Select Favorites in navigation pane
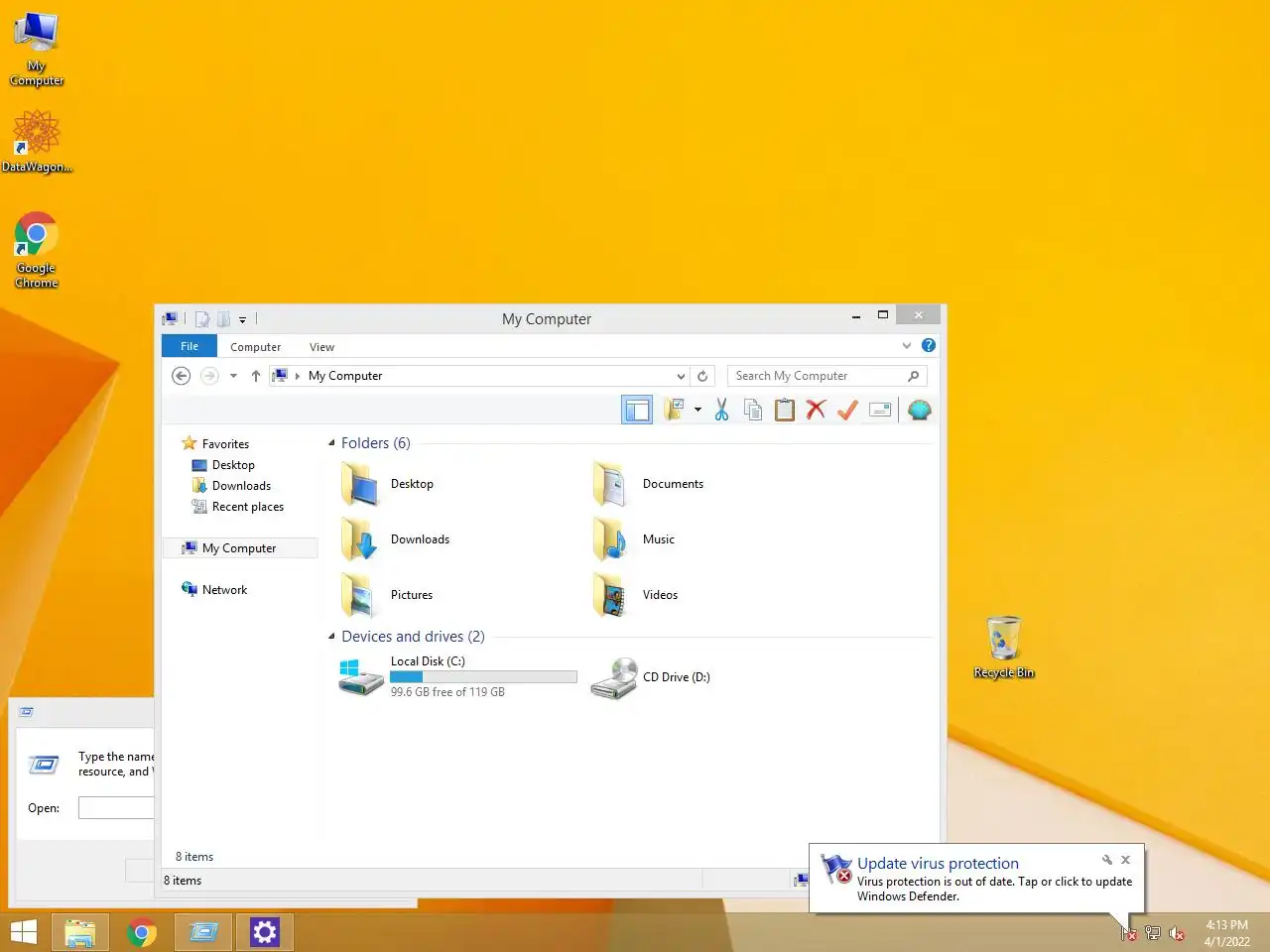Image resolution: width=1270 pixels, height=952 pixels. 225,444
